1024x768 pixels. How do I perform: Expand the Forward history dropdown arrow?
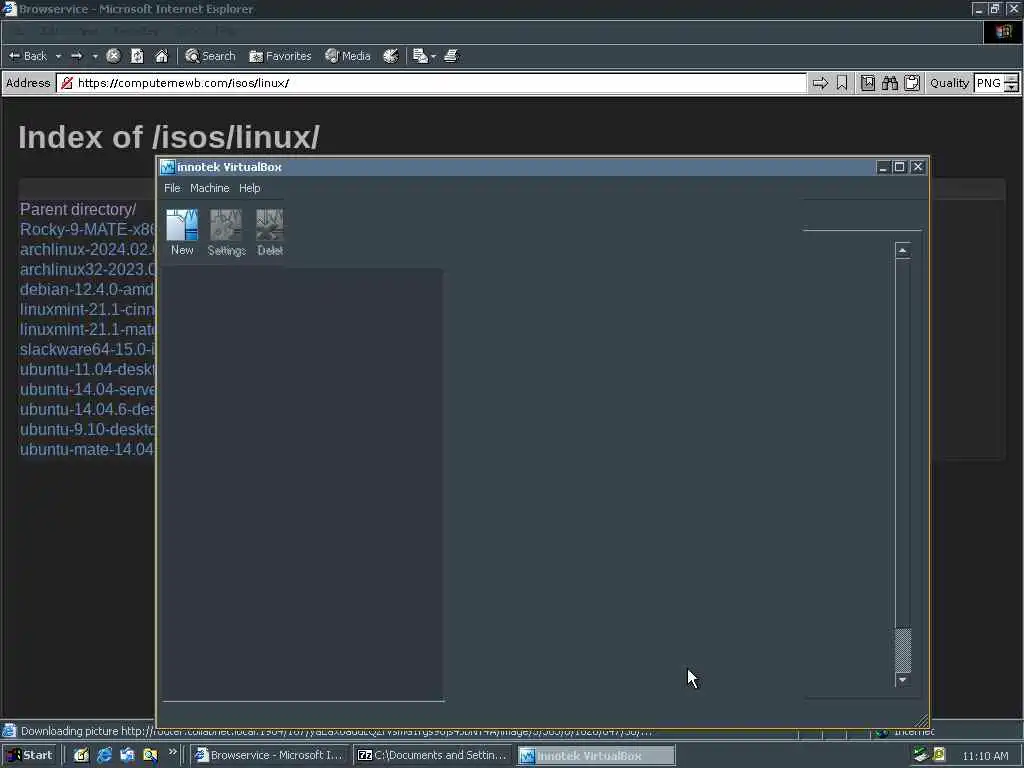(95, 56)
